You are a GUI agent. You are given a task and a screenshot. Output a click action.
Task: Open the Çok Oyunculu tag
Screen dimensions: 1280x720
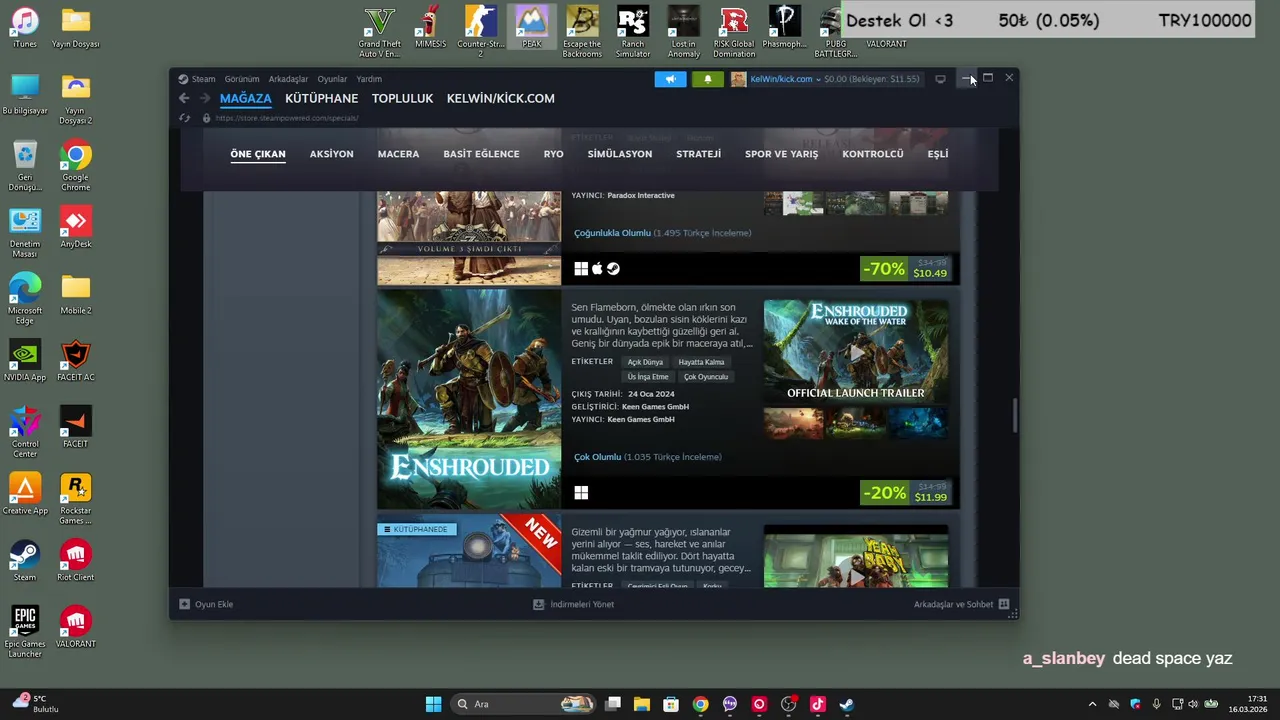coord(706,377)
